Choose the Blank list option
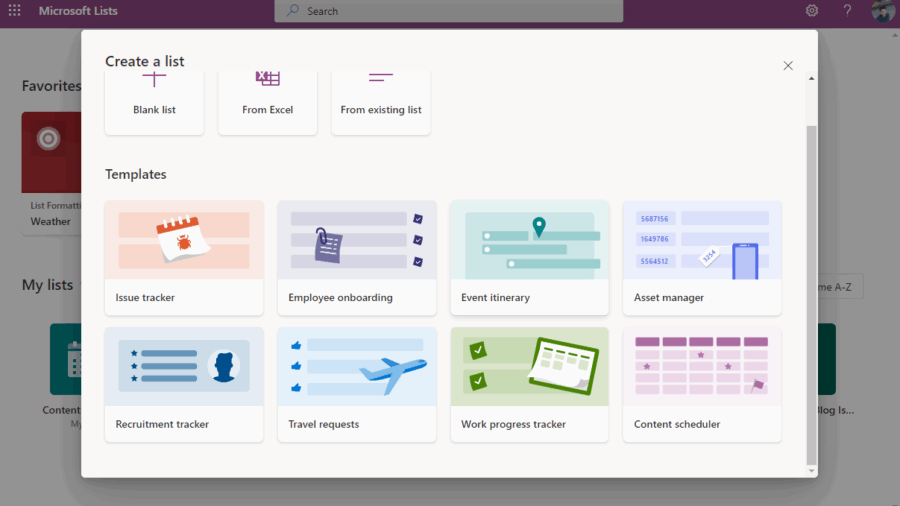This screenshot has height=506, width=900. [154, 103]
